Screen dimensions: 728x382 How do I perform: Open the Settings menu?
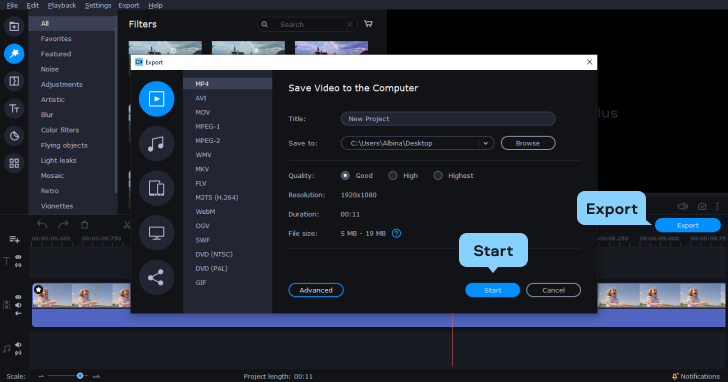tap(98, 6)
